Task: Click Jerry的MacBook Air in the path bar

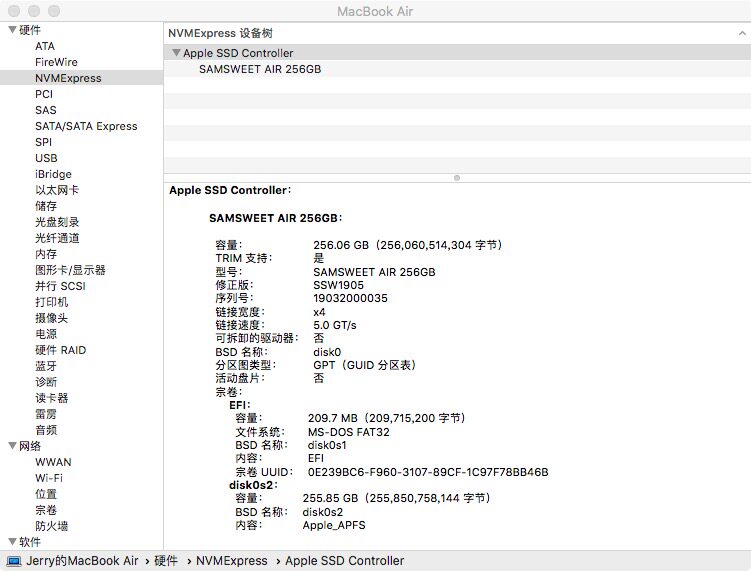Action: coord(82,560)
